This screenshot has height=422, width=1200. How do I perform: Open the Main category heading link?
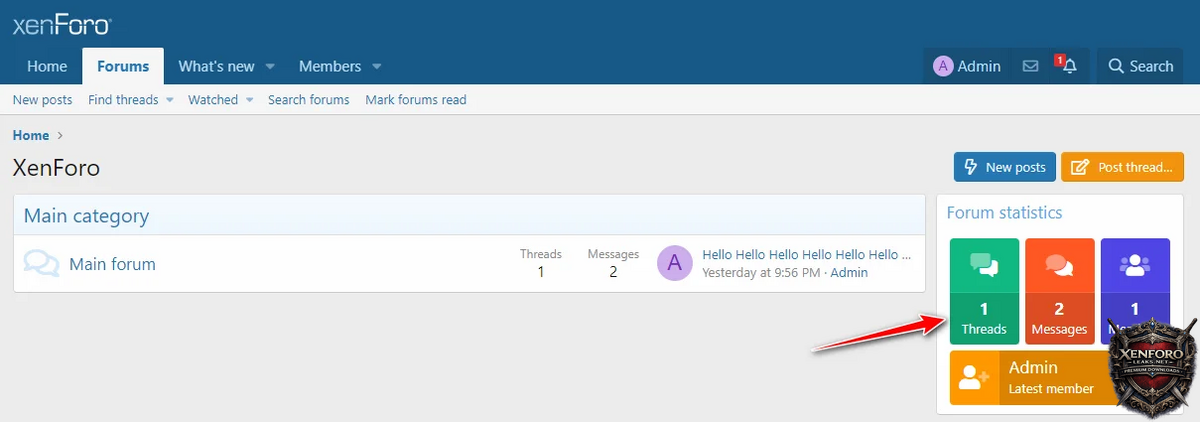(86, 215)
